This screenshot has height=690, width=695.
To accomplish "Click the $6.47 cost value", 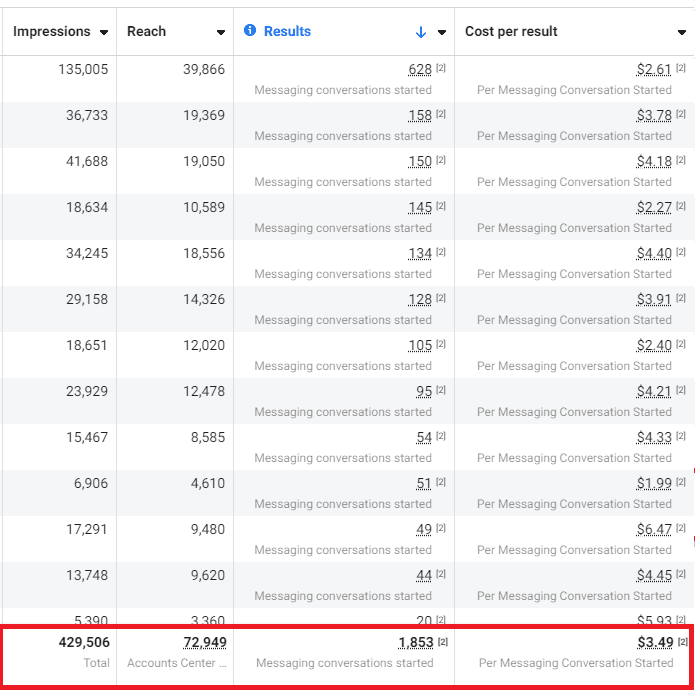I will (654, 530).
